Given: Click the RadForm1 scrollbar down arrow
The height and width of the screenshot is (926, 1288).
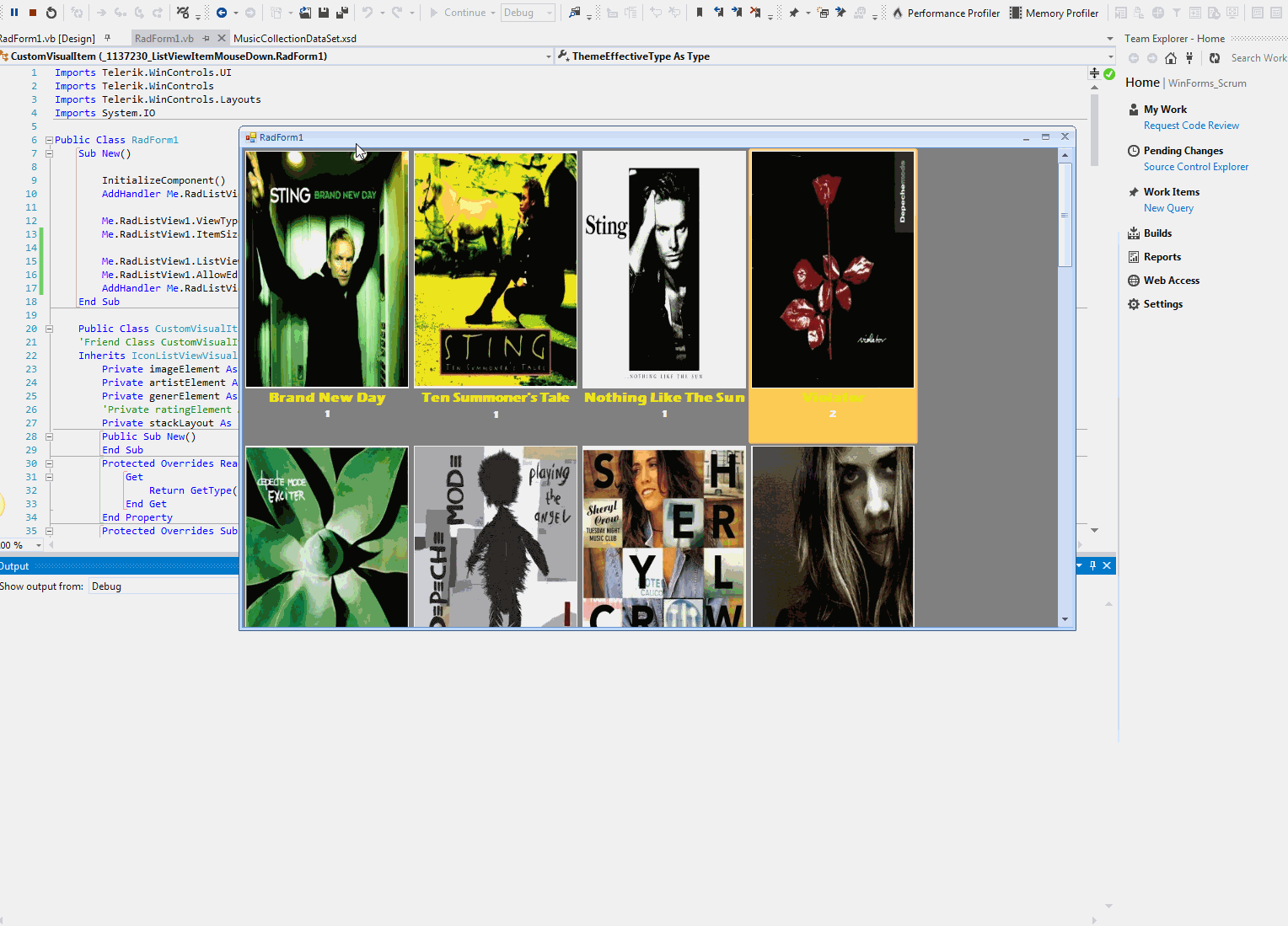Looking at the screenshot, I should coord(1065,619).
